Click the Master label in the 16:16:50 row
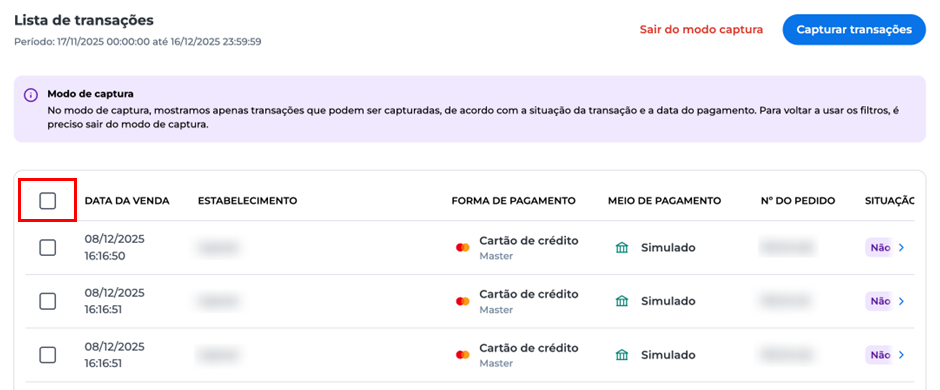 tap(496, 256)
